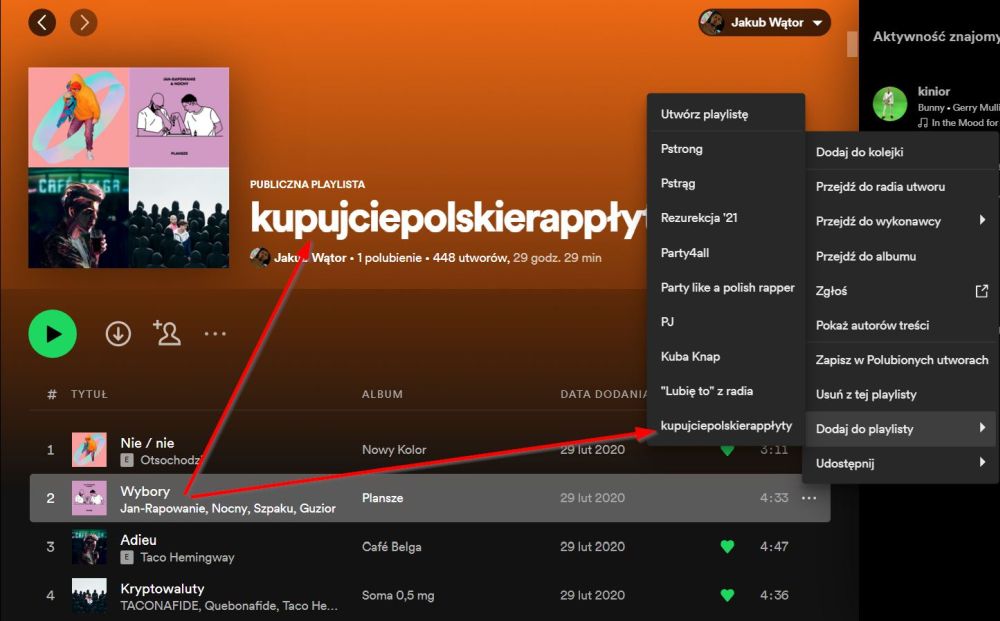Click the external-link icon beside Zgłoś
Screen dimensions: 1000x621
(x=982, y=291)
